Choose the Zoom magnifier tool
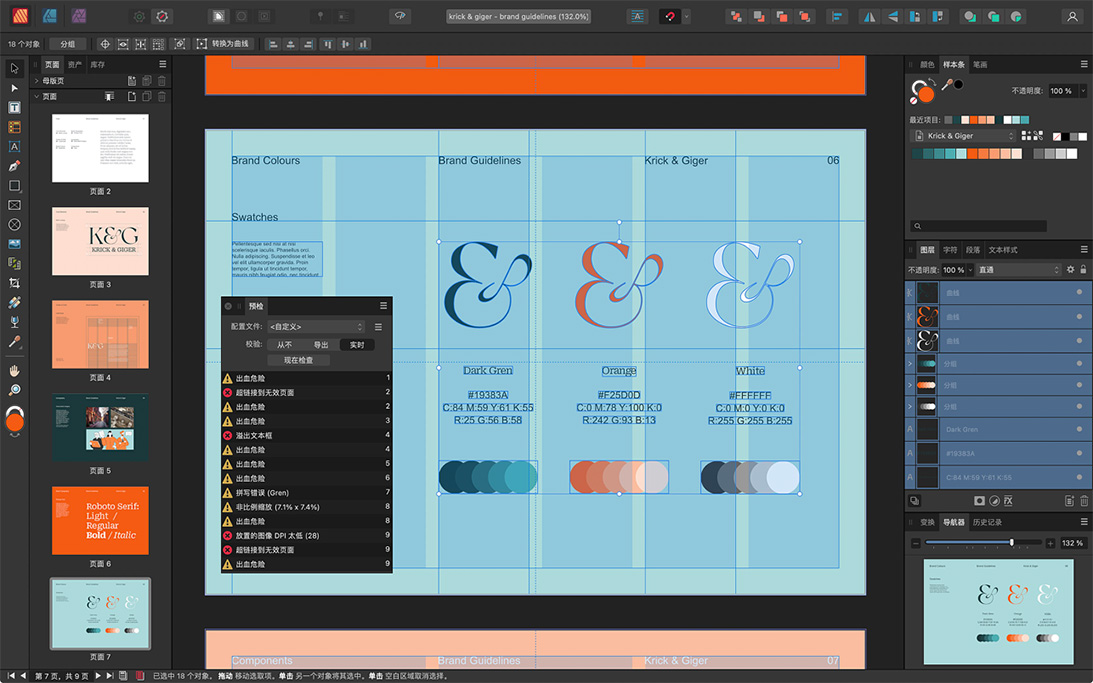Image resolution: width=1093 pixels, height=683 pixels. coord(14,390)
